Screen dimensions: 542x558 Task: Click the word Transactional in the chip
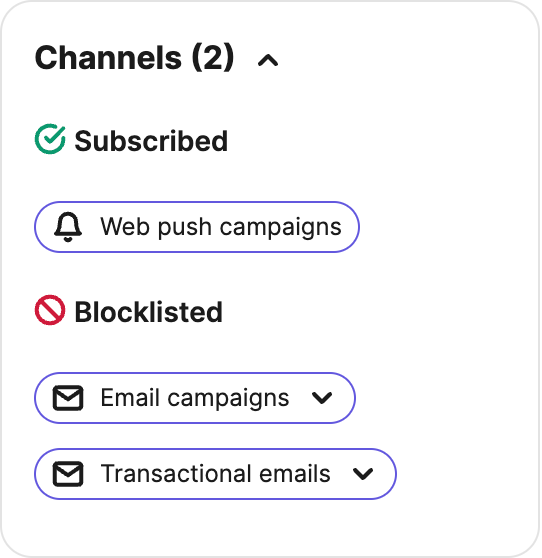click(176, 474)
